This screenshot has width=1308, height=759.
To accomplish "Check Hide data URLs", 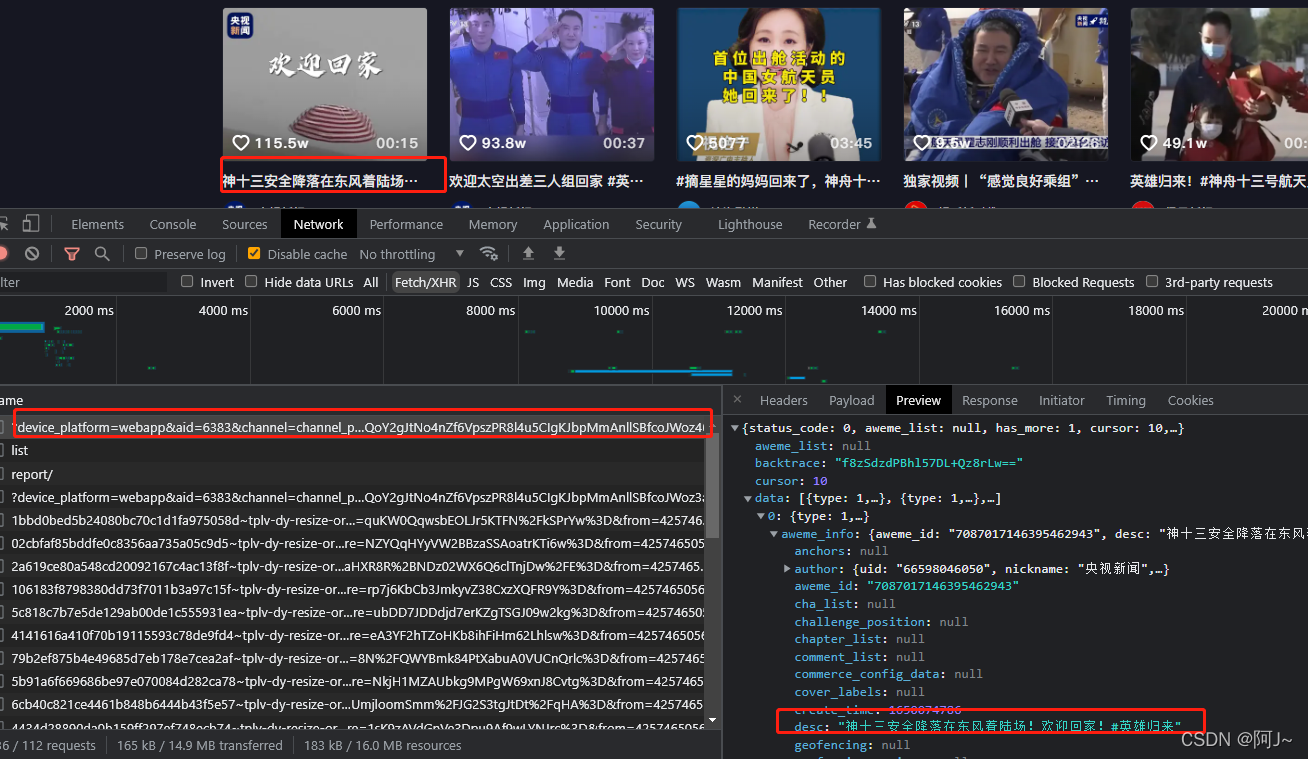I will pyautogui.click(x=251, y=282).
